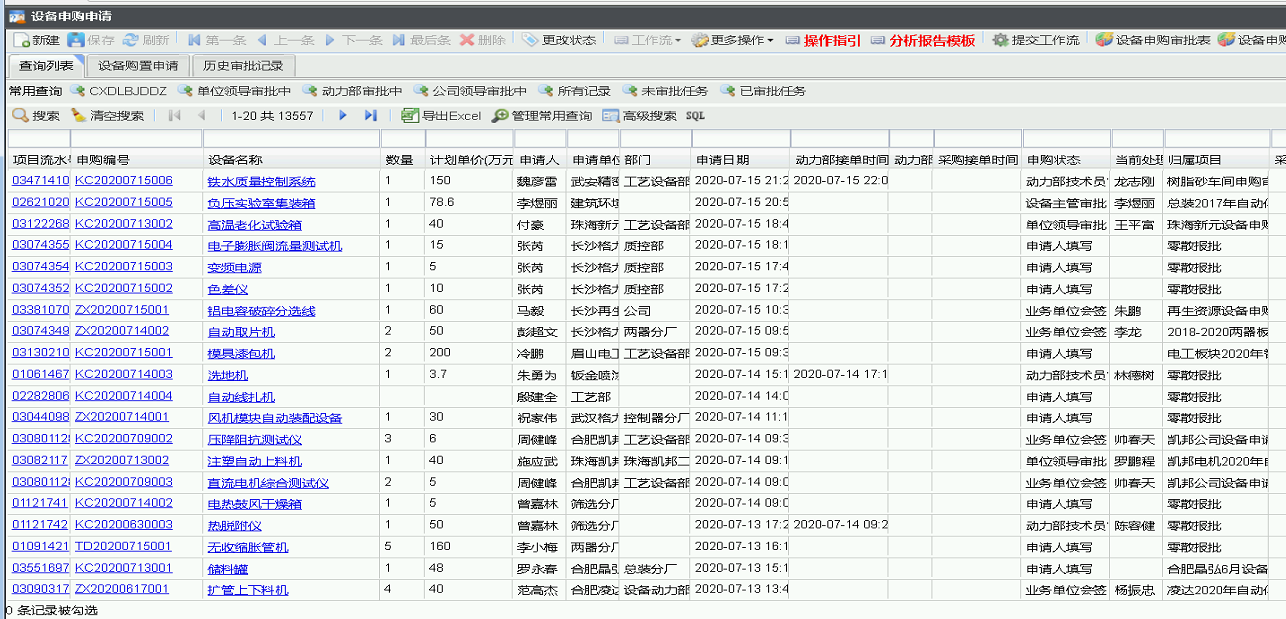Open the 洗地机 device link
The height and width of the screenshot is (619, 1286).
[227, 375]
